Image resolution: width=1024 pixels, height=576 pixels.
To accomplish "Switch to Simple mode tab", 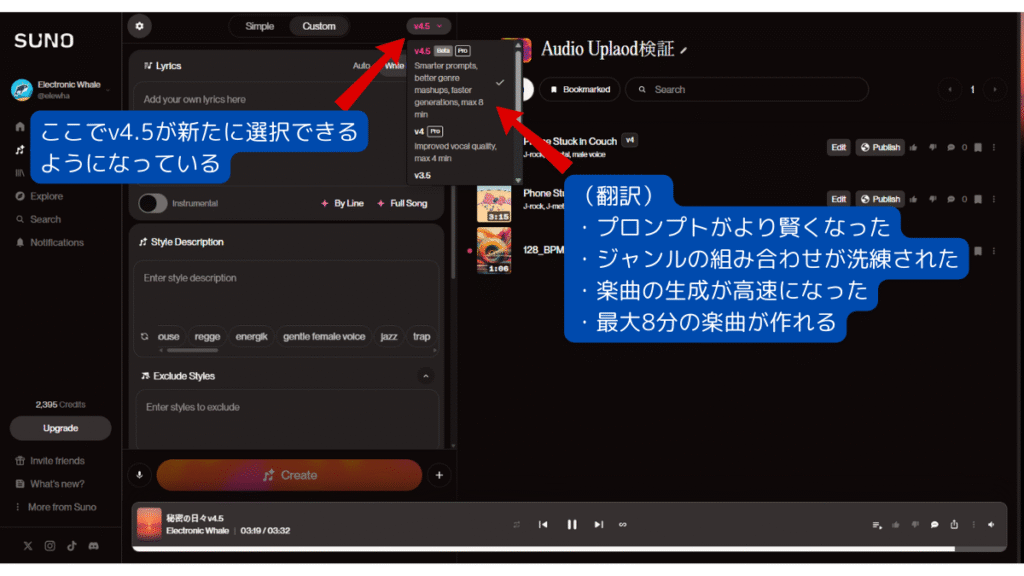I will pyautogui.click(x=259, y=26).
